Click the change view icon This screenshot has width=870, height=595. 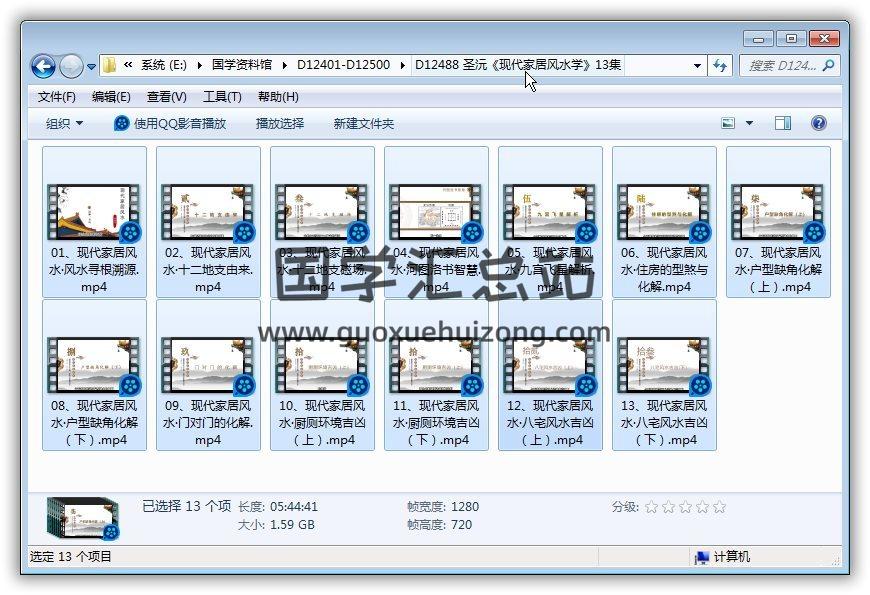pos(728,123)
